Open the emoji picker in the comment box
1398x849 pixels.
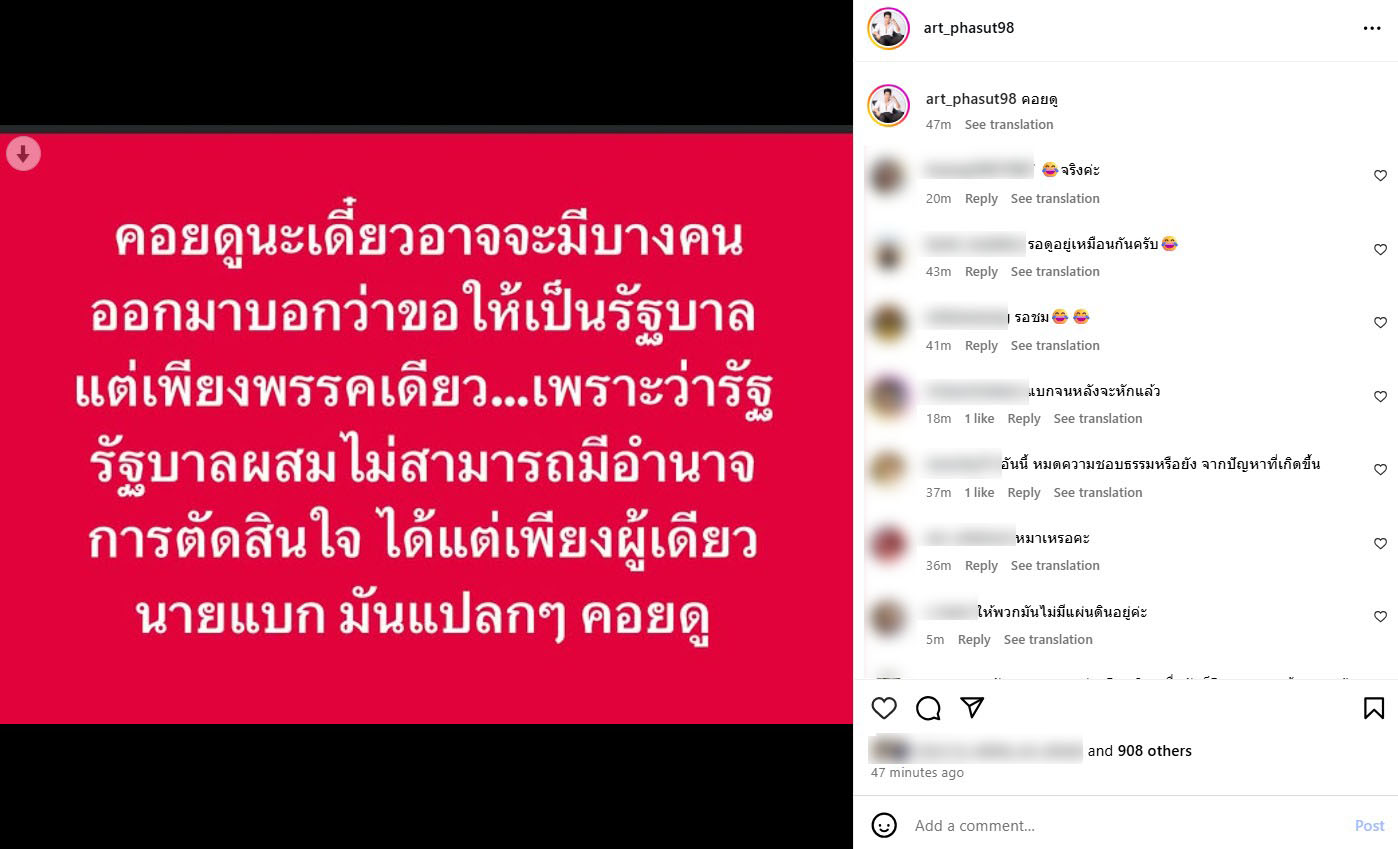click(x=884, y=825)
